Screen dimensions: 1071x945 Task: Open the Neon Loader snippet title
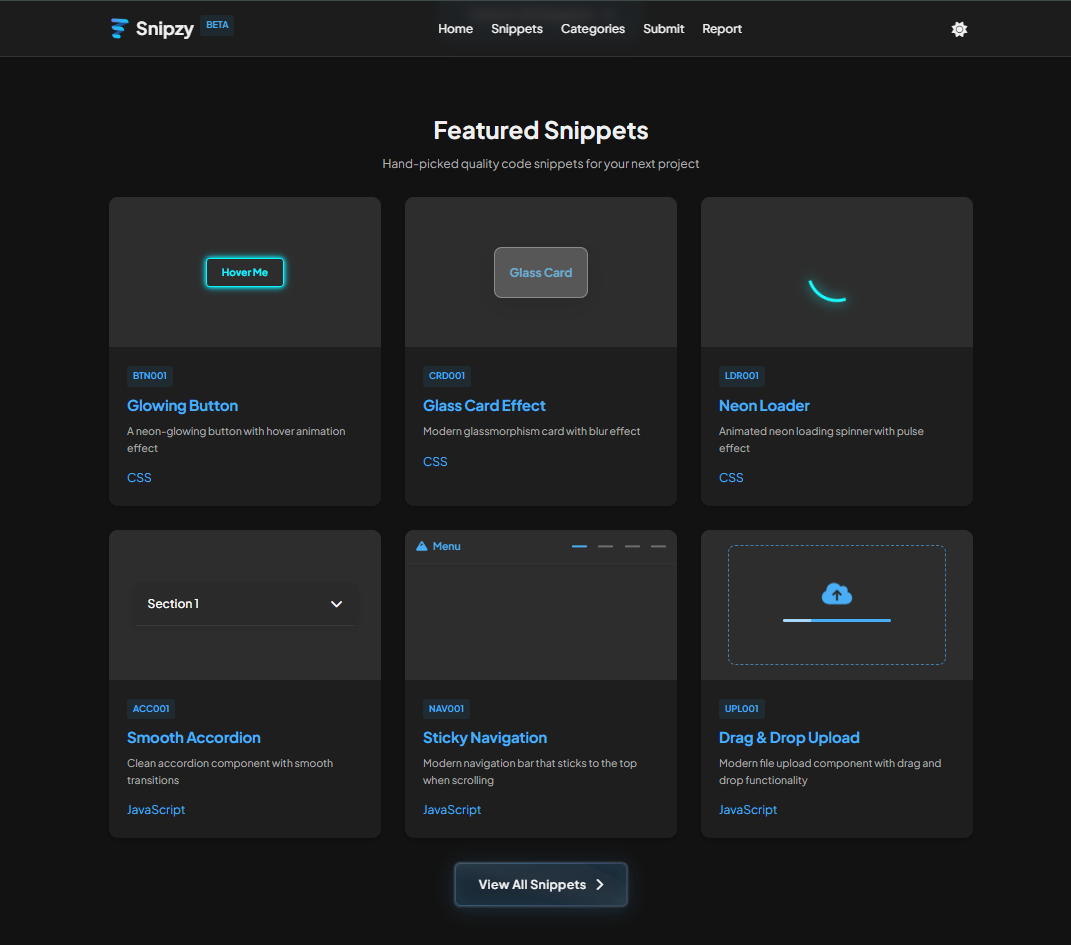(x=764, y=406)
